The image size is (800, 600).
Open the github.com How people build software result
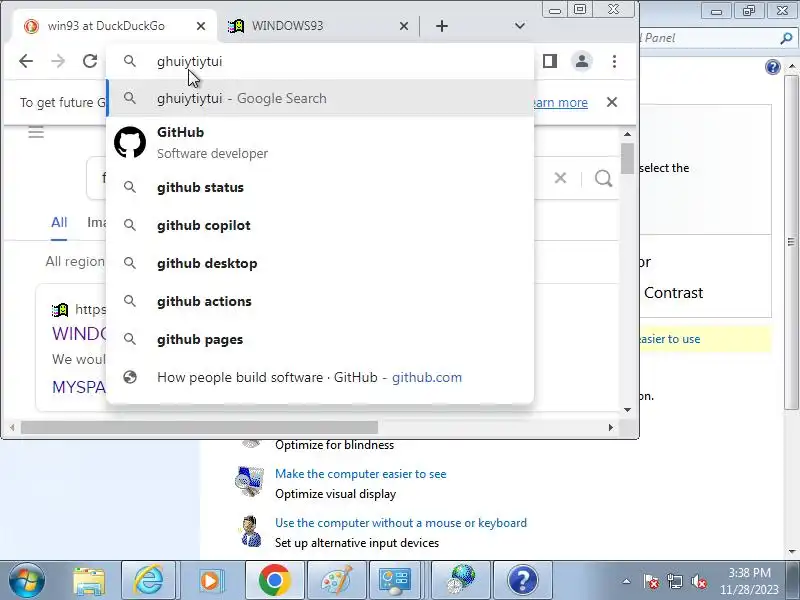point(320,377)
